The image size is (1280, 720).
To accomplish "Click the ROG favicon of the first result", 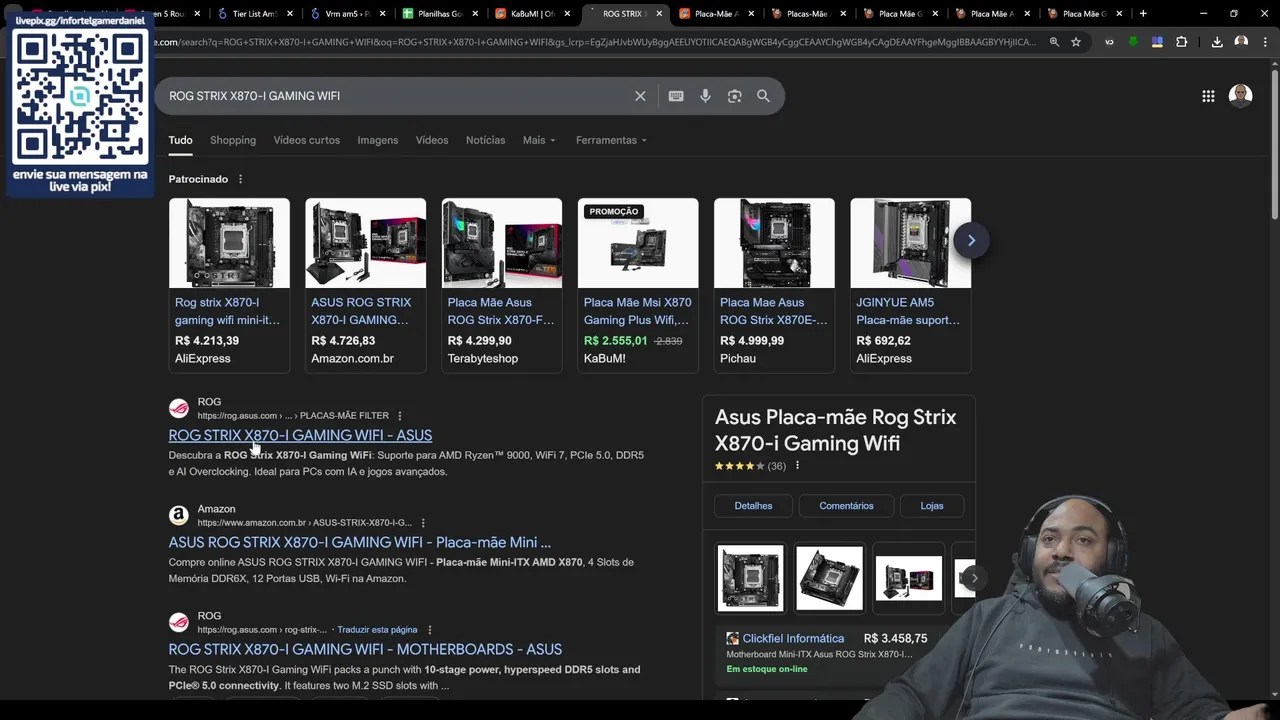I will [x=178, y=408].
